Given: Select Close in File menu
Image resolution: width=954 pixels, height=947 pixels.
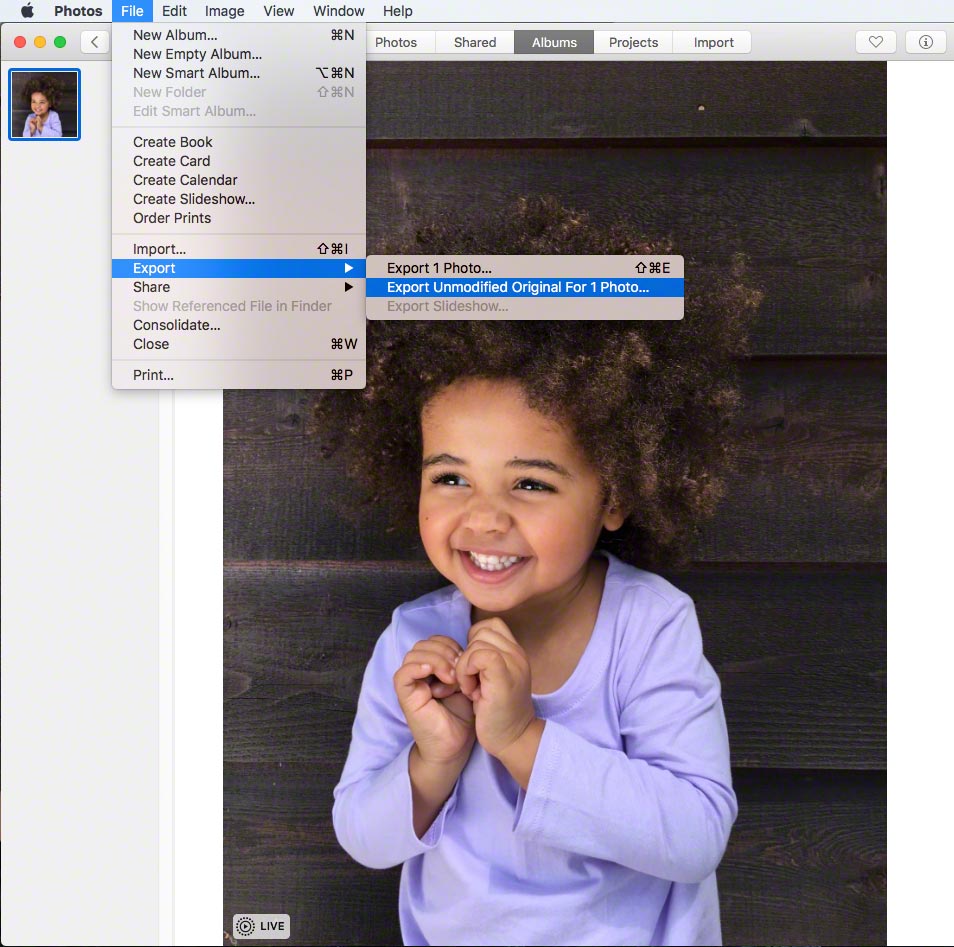Looking at the screenshot, I should point(238,344).
